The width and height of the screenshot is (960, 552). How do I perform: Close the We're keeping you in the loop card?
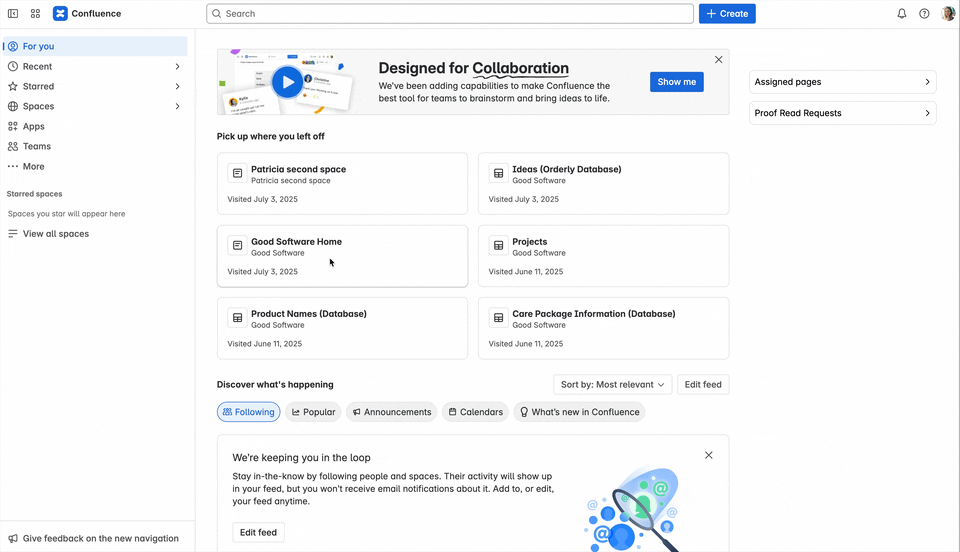pyautogui.click(x=708, y=455)
